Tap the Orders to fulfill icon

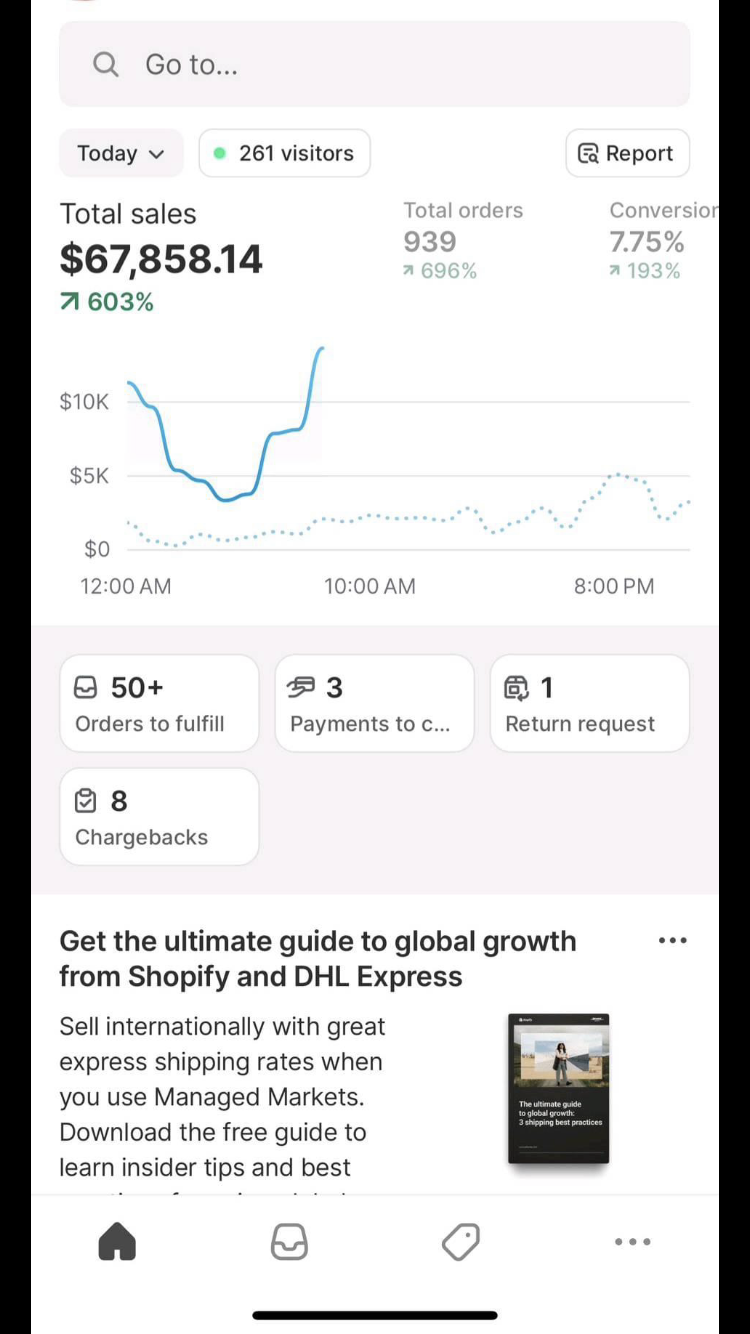coord(86,688)
